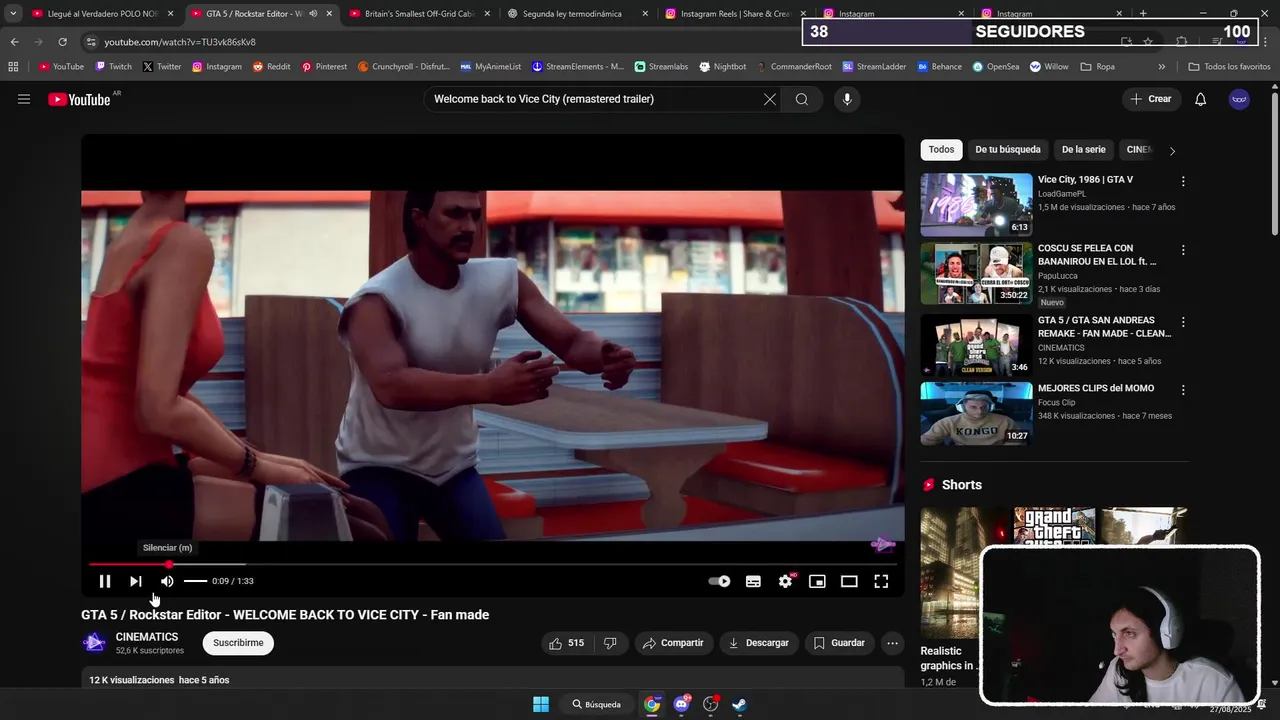Switch to Britain's Smallest Off-Grid Cabin tab
This screenshot has width=1280, height=720.
(419, 14)
